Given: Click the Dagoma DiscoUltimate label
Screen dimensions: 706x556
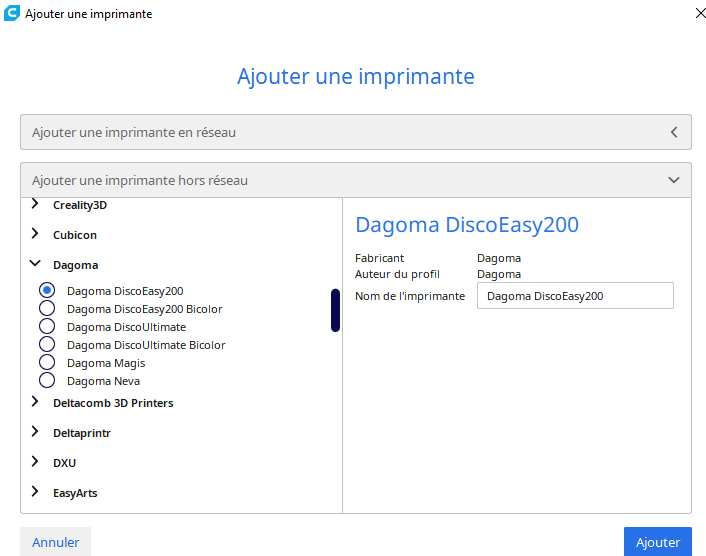Looking at the screenshot, I should 127,327.
